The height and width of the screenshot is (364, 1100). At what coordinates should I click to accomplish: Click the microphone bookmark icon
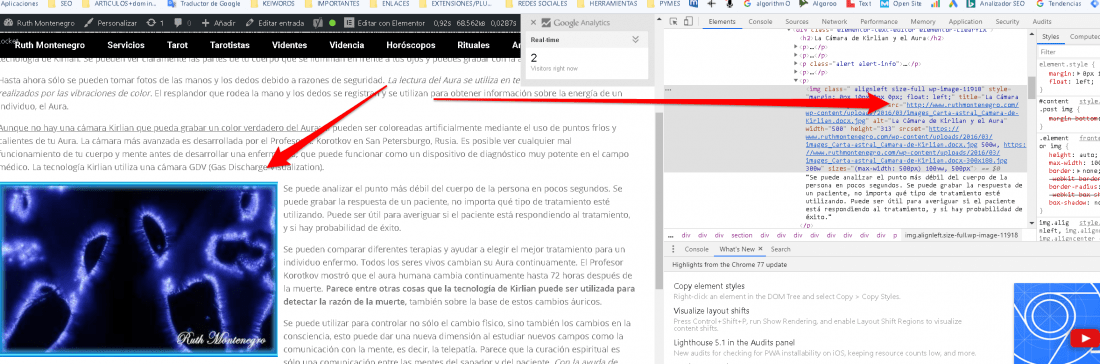(x=730, y=4)
